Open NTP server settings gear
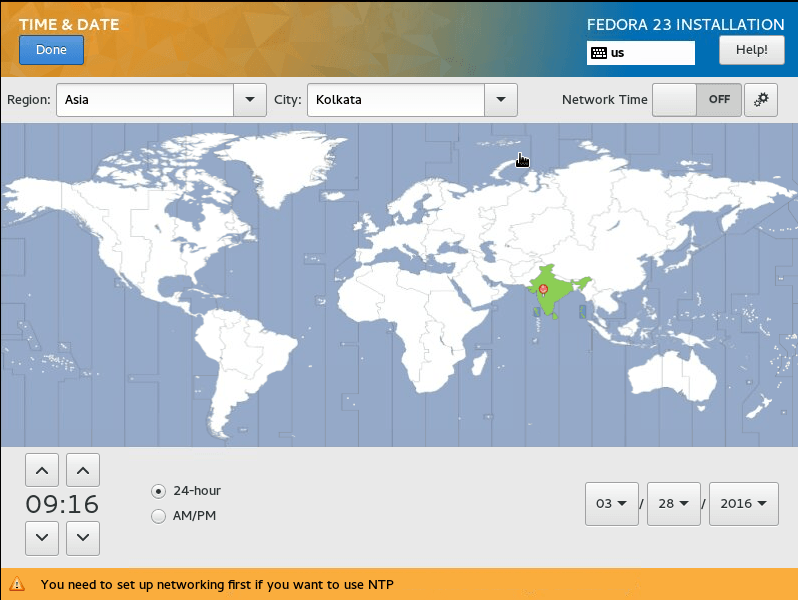 (x=761, y=100)
